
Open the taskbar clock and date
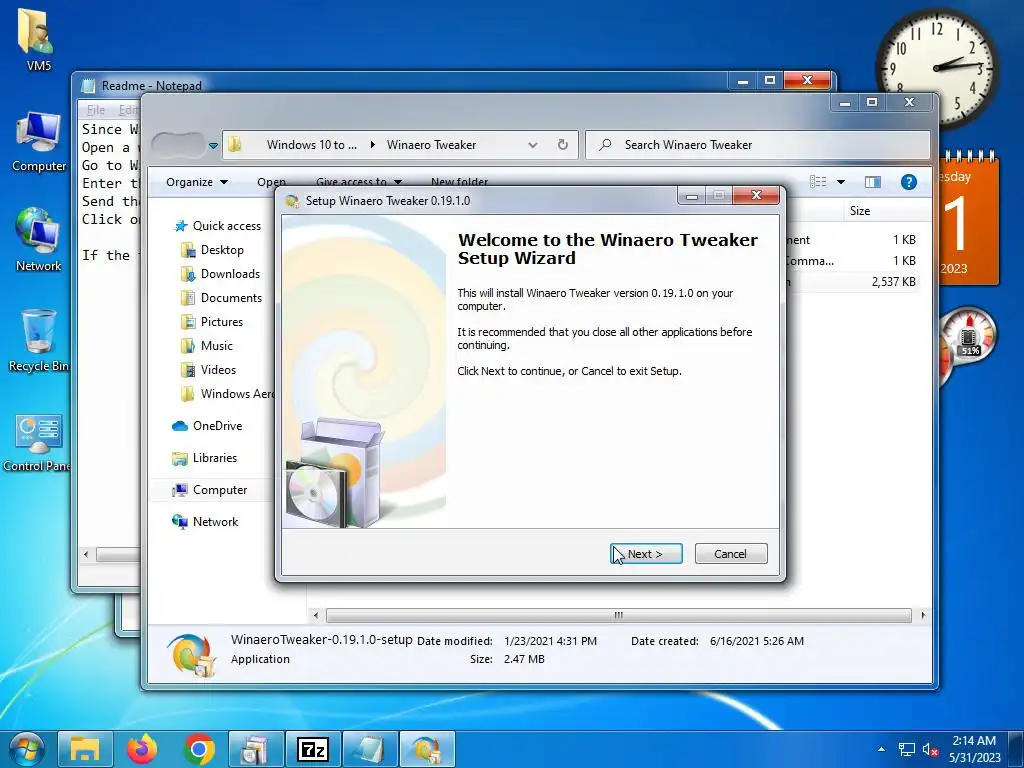coord(974,749)
